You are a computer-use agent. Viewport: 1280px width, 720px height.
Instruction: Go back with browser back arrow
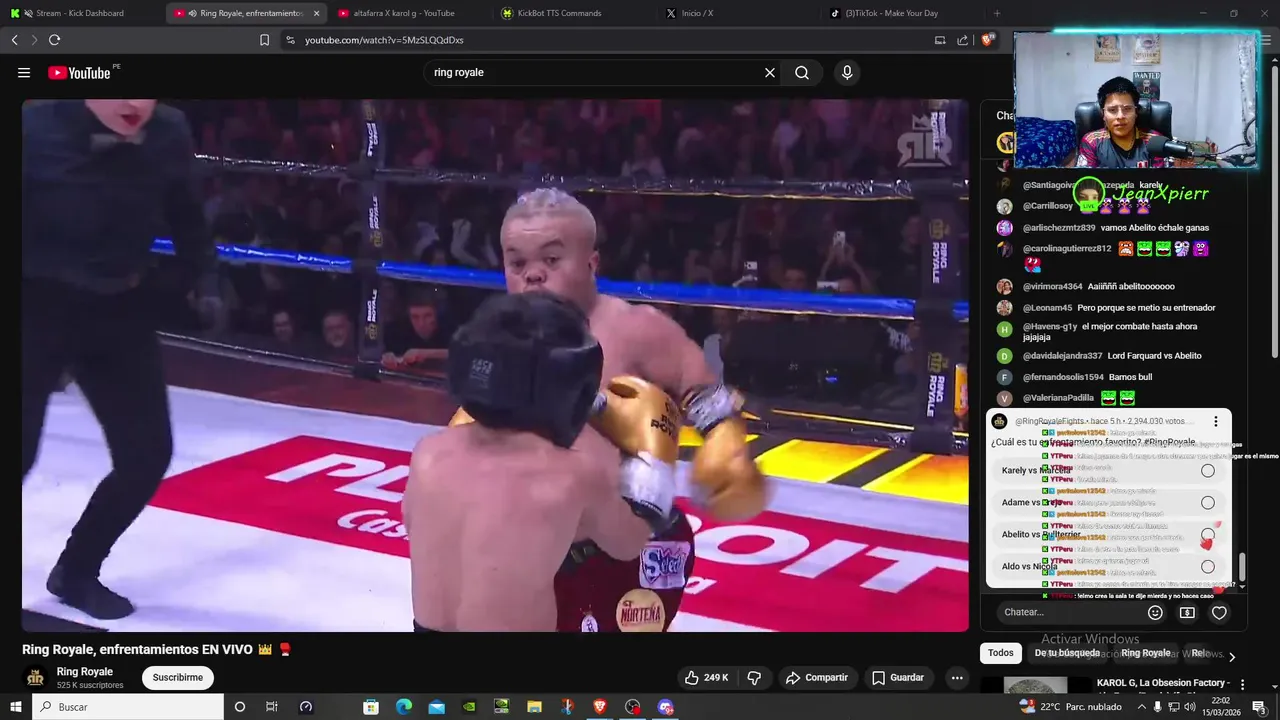coord(14,40)
